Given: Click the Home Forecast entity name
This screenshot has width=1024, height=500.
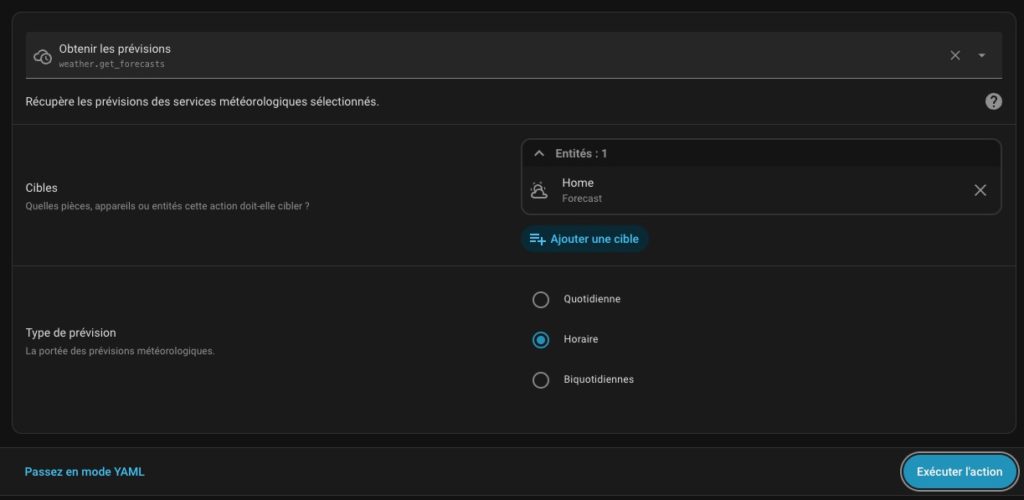Looking at the screenshot, I should point(578,183).
